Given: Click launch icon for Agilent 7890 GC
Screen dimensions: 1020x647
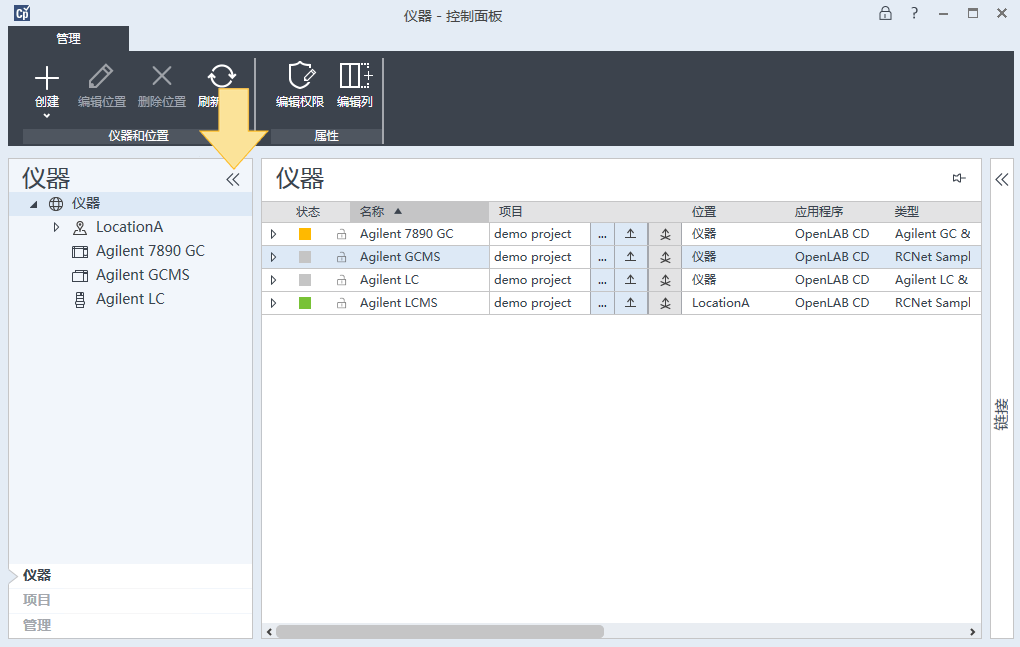Looking at the screenshot, I should pos(630,234).
